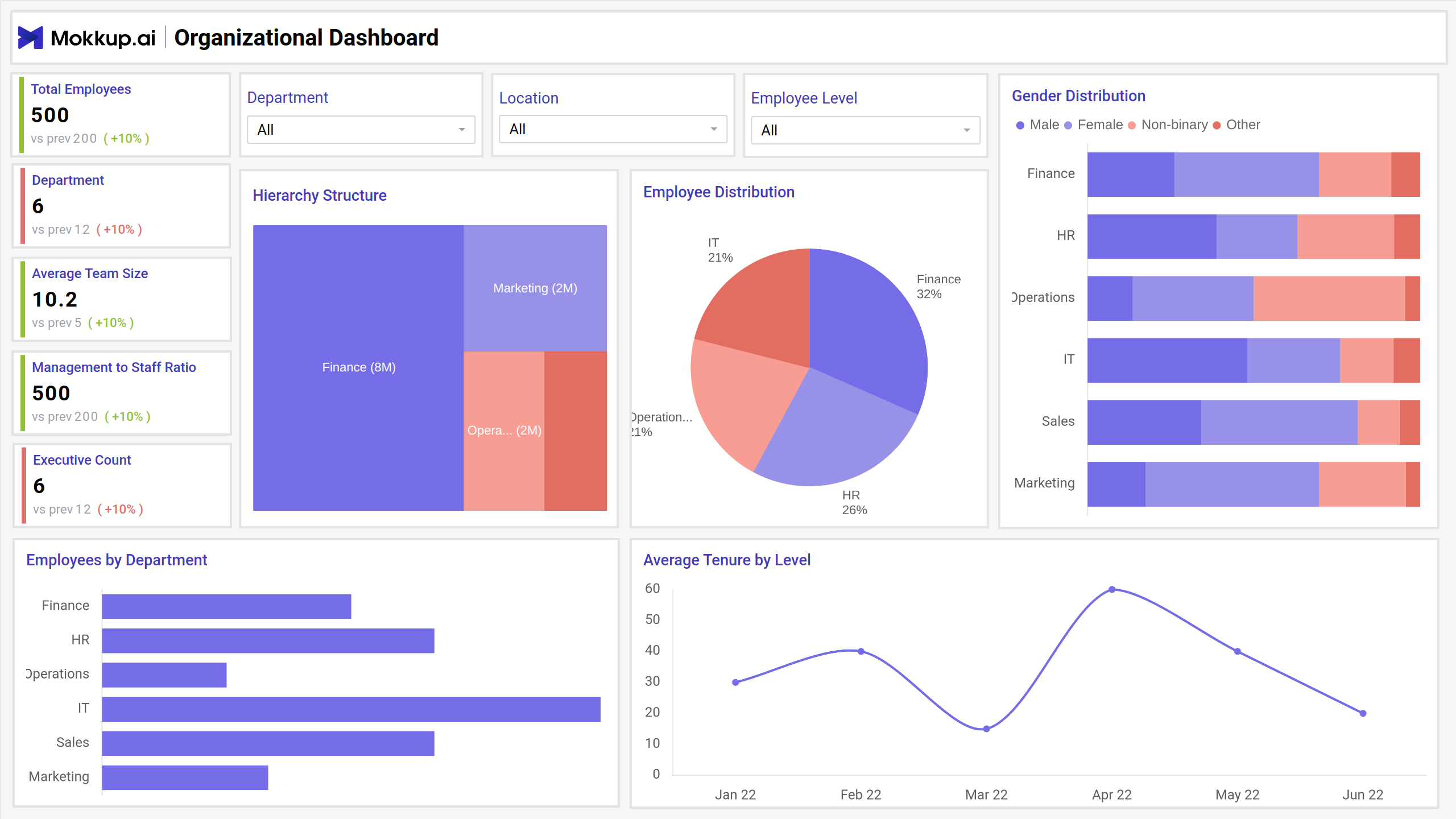Click the Marketing bar in Employees by Department

tap(185, 777)
